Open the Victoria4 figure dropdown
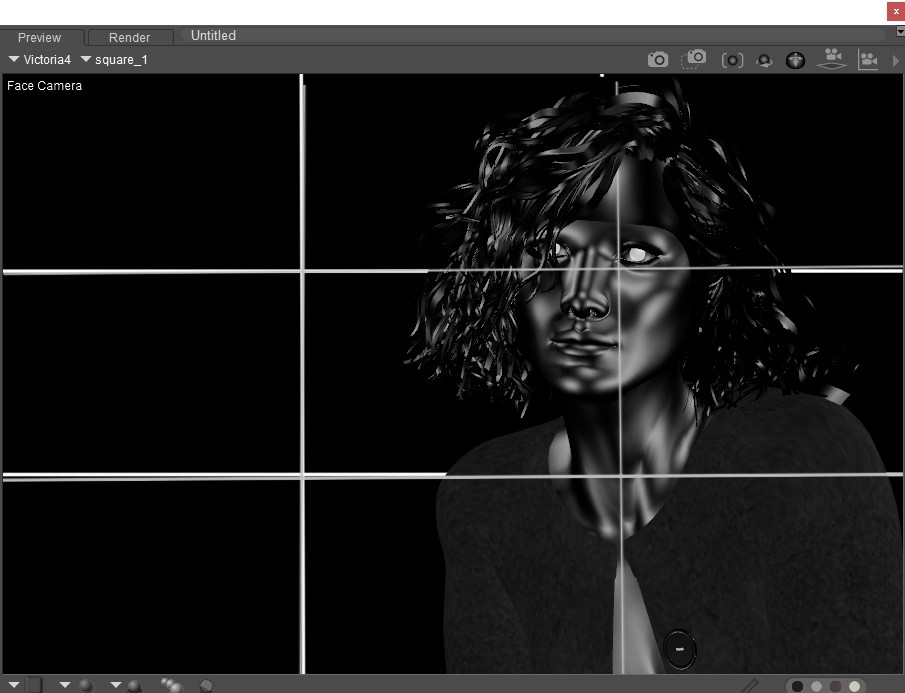This screenshot has width=905, height=693. point(40,60)
